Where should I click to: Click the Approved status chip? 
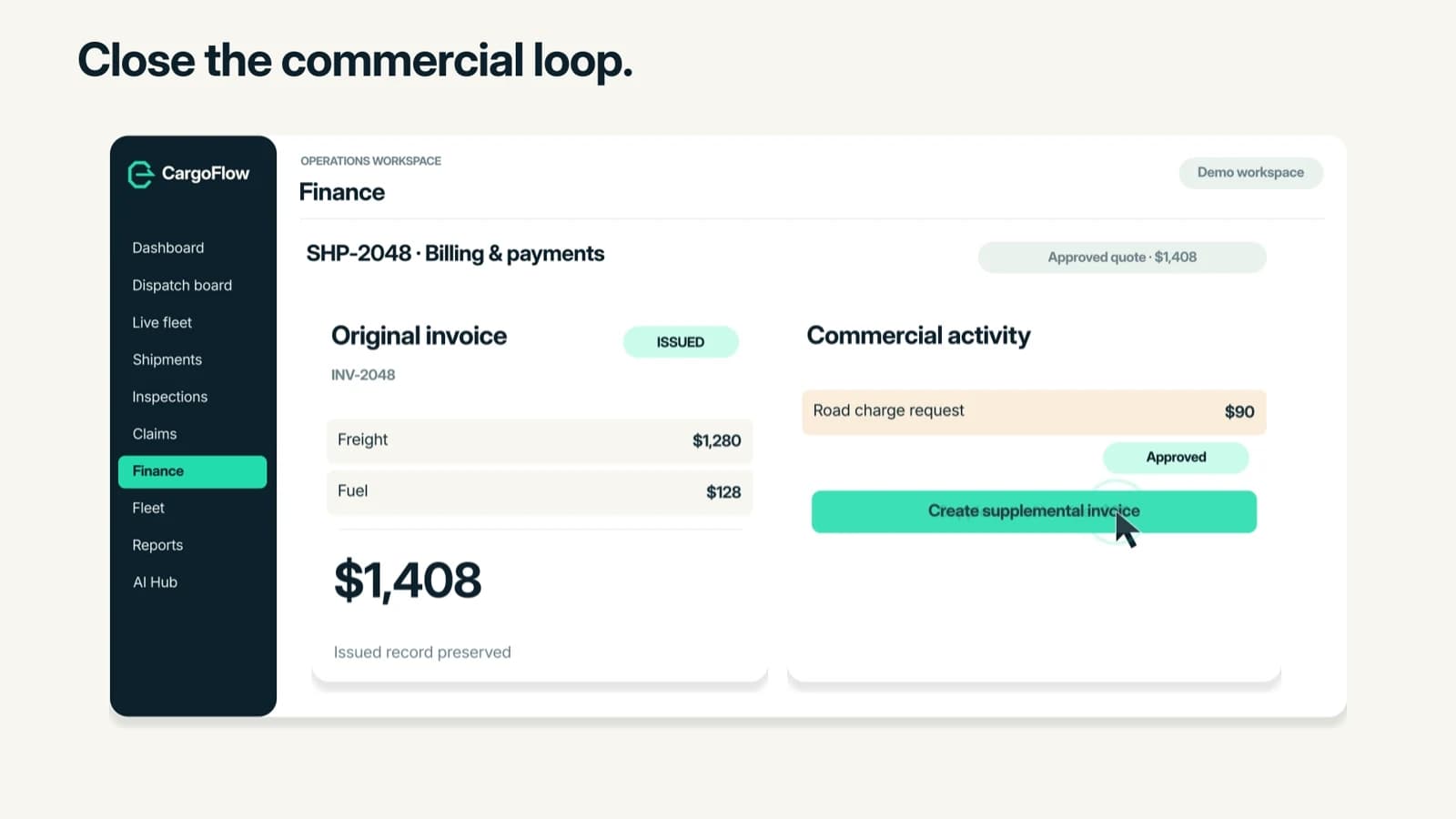click(x=1176, y=458)
